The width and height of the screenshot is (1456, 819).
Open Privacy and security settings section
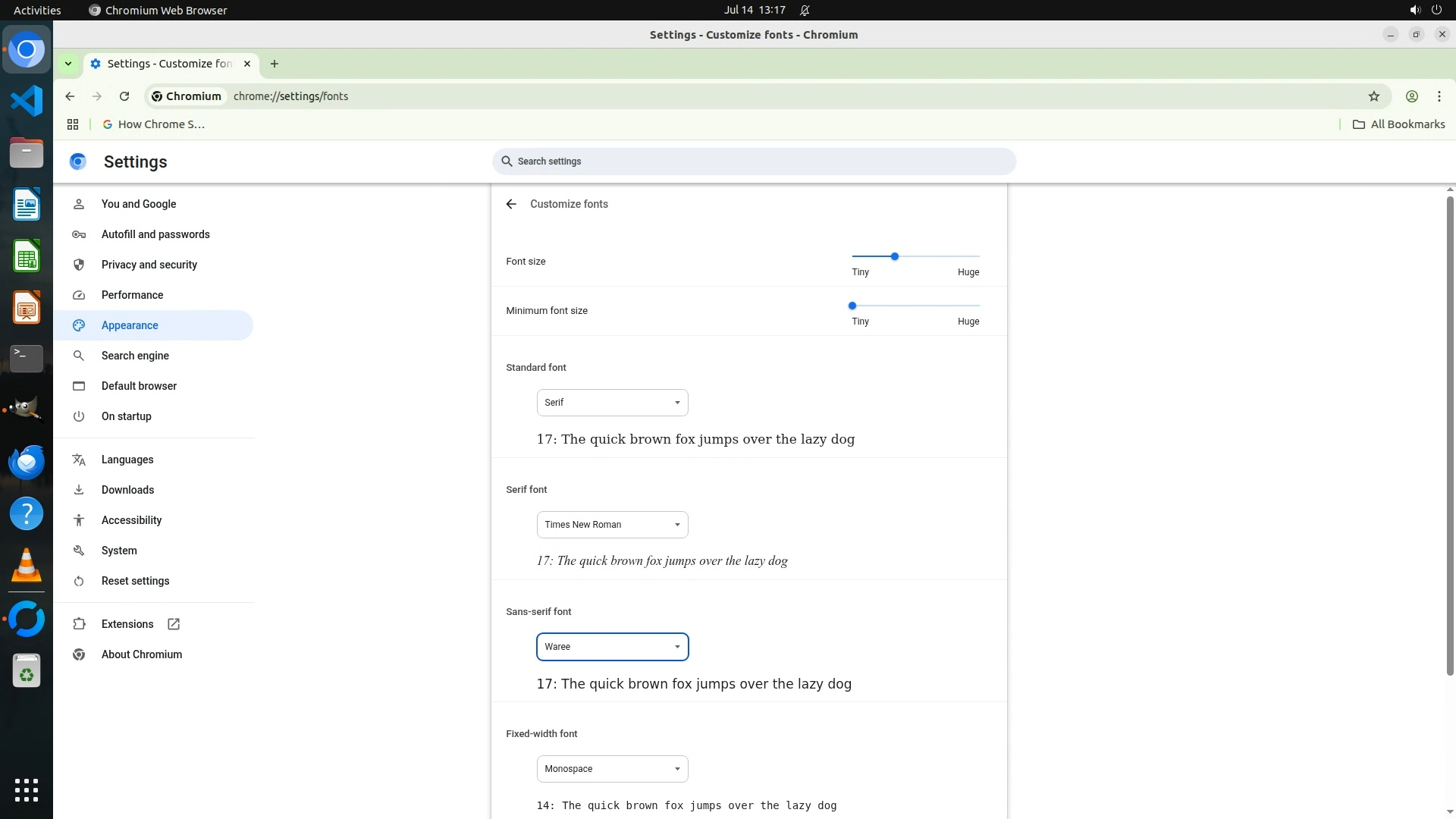(x=149, y=265)
